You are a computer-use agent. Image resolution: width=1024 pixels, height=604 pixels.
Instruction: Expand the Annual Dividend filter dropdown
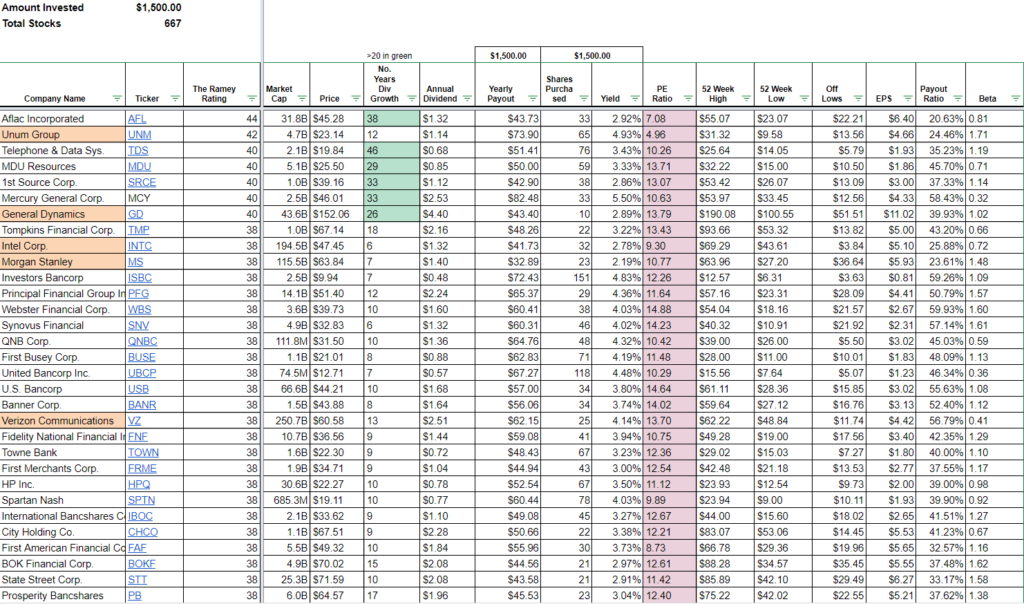[467, 97]
